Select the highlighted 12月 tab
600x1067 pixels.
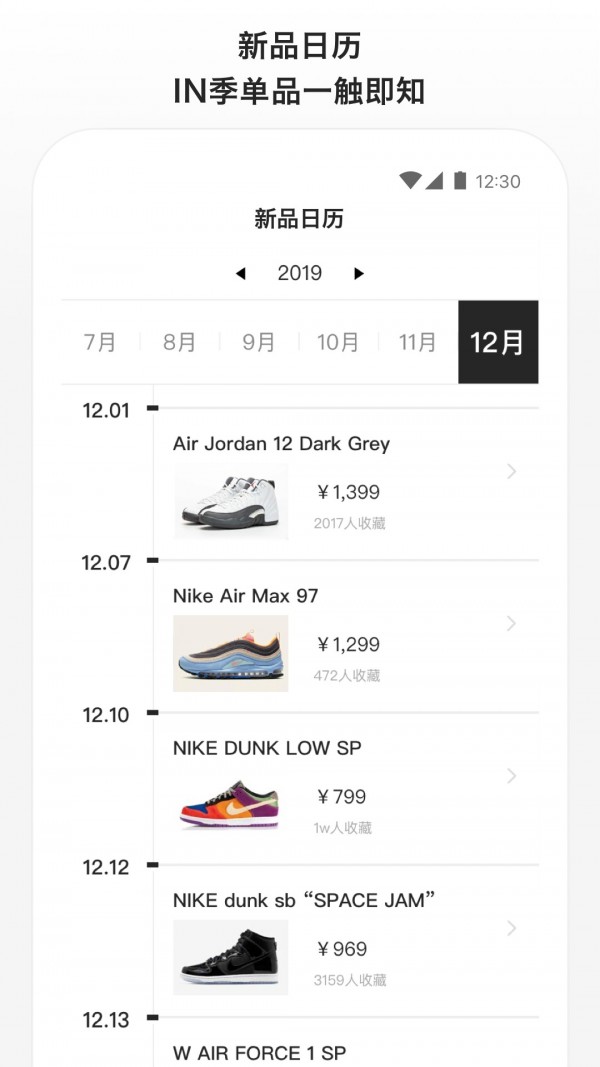point(498,340)
